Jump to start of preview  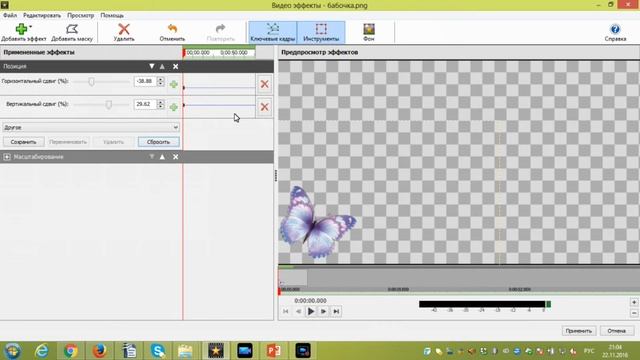point(286,311)
